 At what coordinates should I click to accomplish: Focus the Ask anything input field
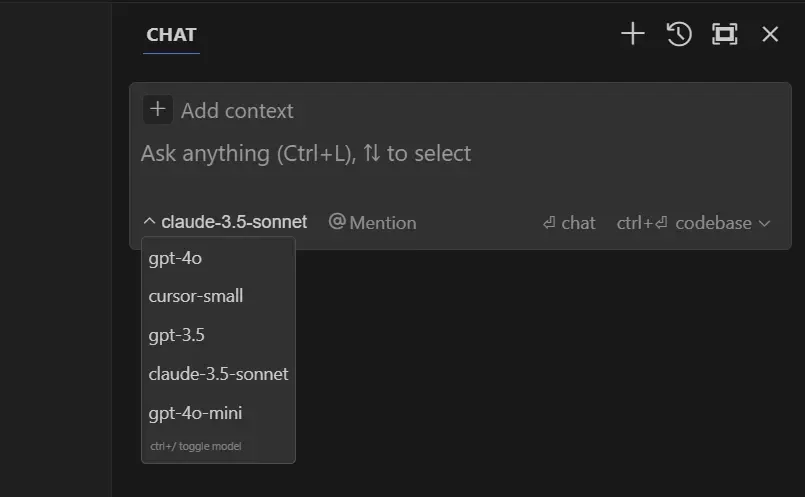[400, 154]
